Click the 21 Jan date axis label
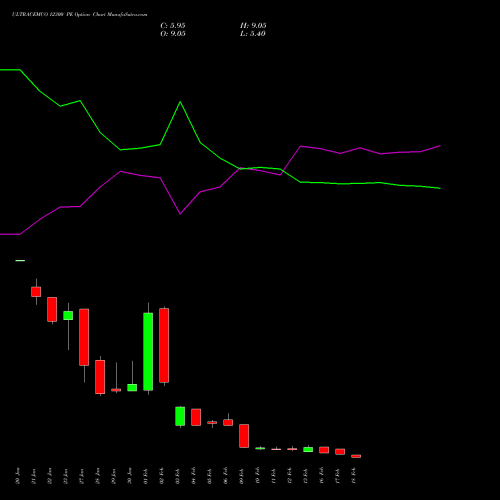500x500 pixels. tap(34, 476)
